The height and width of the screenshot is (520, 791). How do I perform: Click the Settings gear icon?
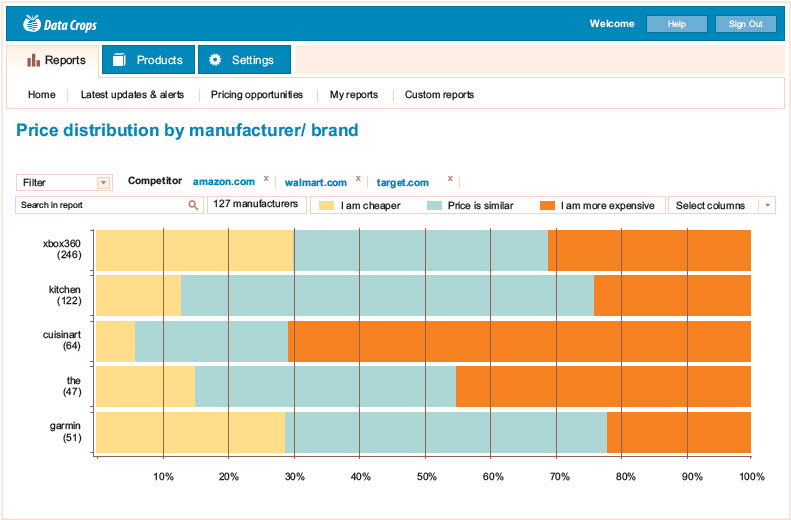pos(215,60)
